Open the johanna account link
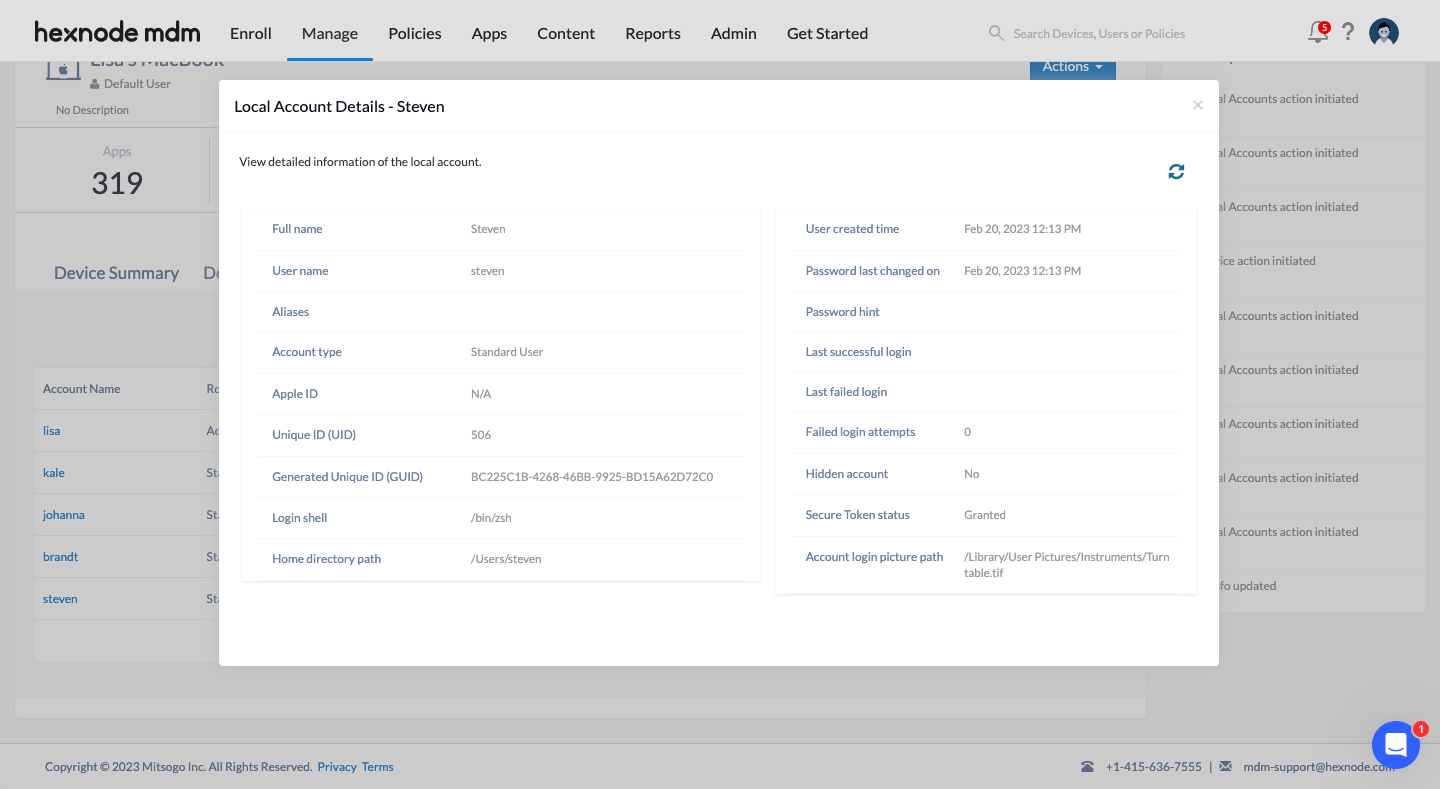 pyautogui.click(x=64, y=515)
